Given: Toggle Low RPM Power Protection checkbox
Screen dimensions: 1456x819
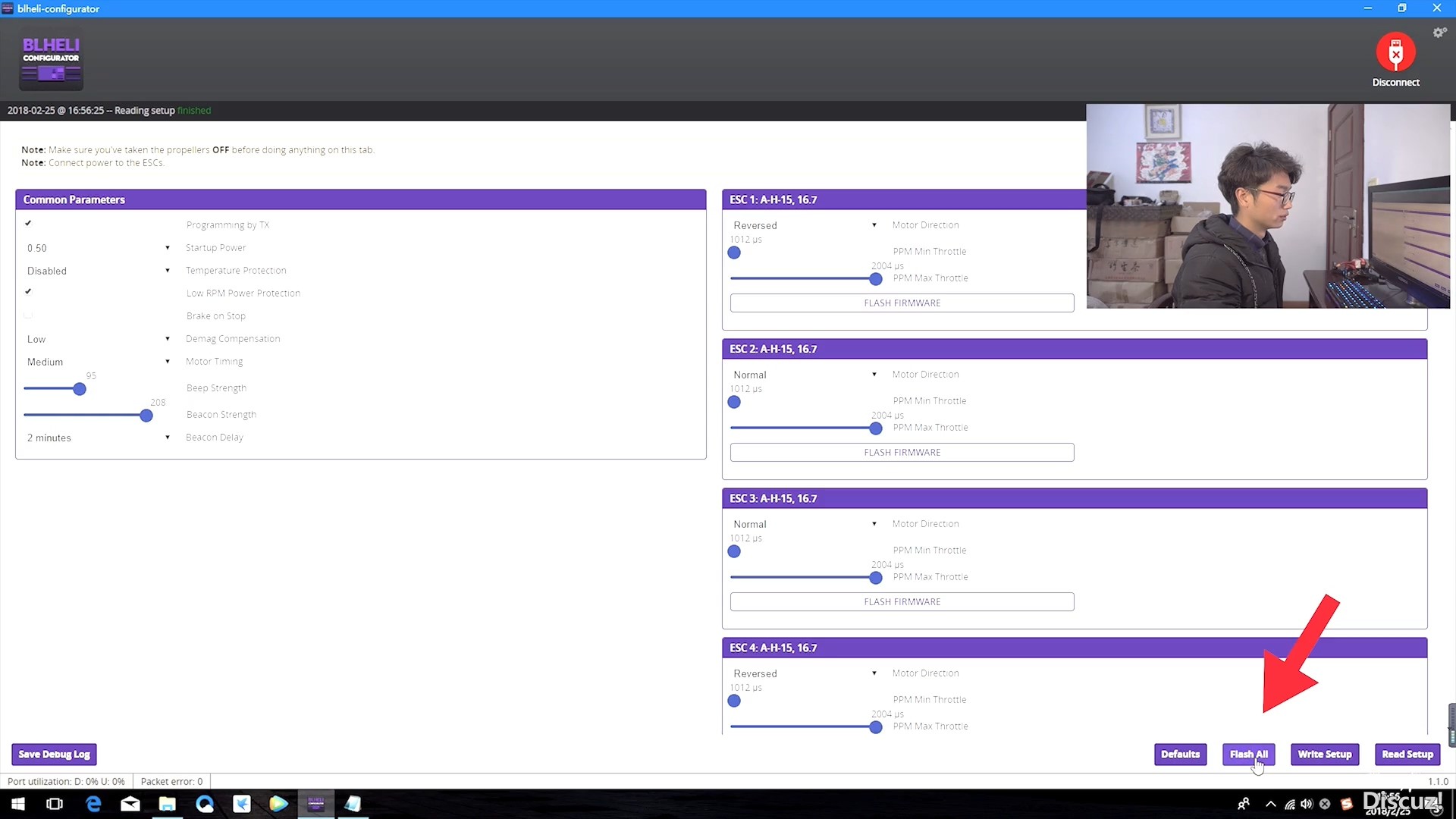Looking at the screenshot, I should click(x=28, y=292).
